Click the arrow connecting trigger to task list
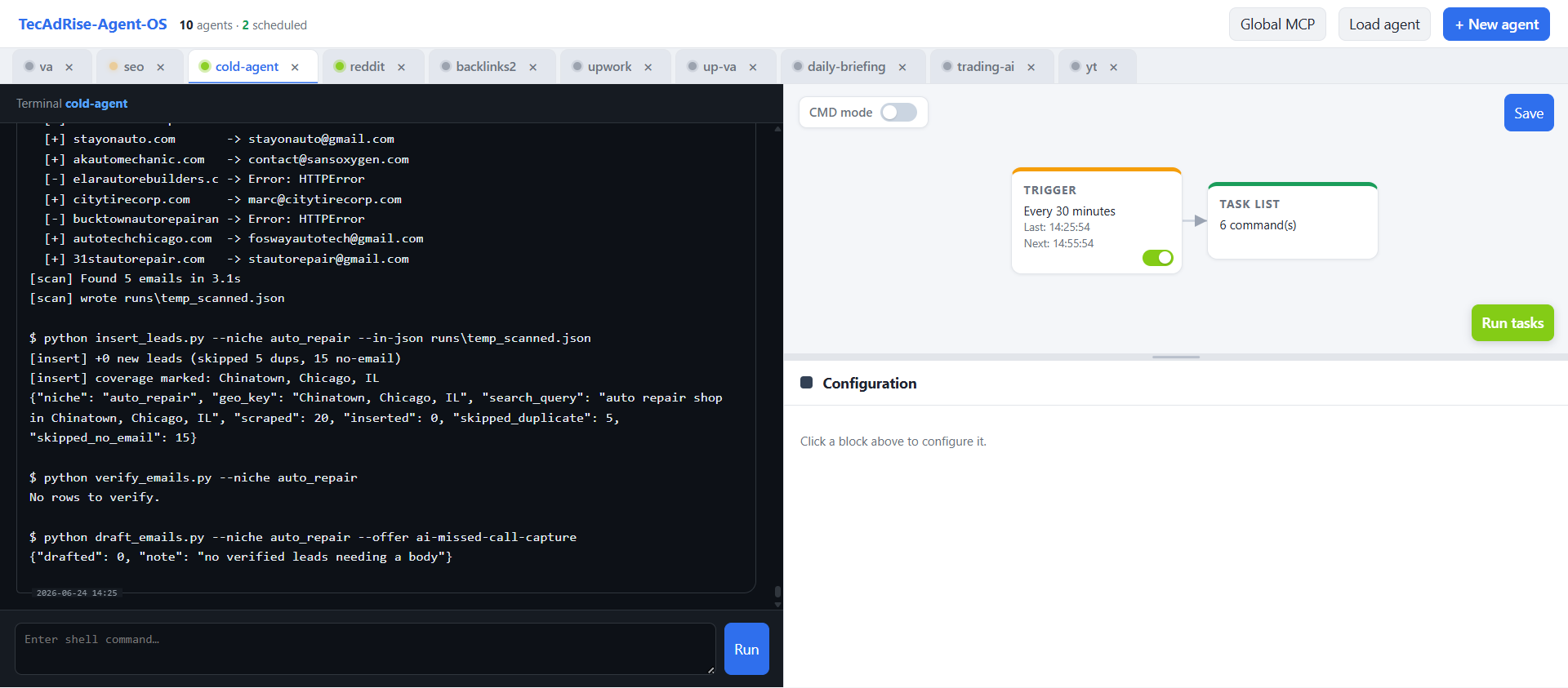The image size is (1568, 688). pyautogui.click(x=1194, y=220)
